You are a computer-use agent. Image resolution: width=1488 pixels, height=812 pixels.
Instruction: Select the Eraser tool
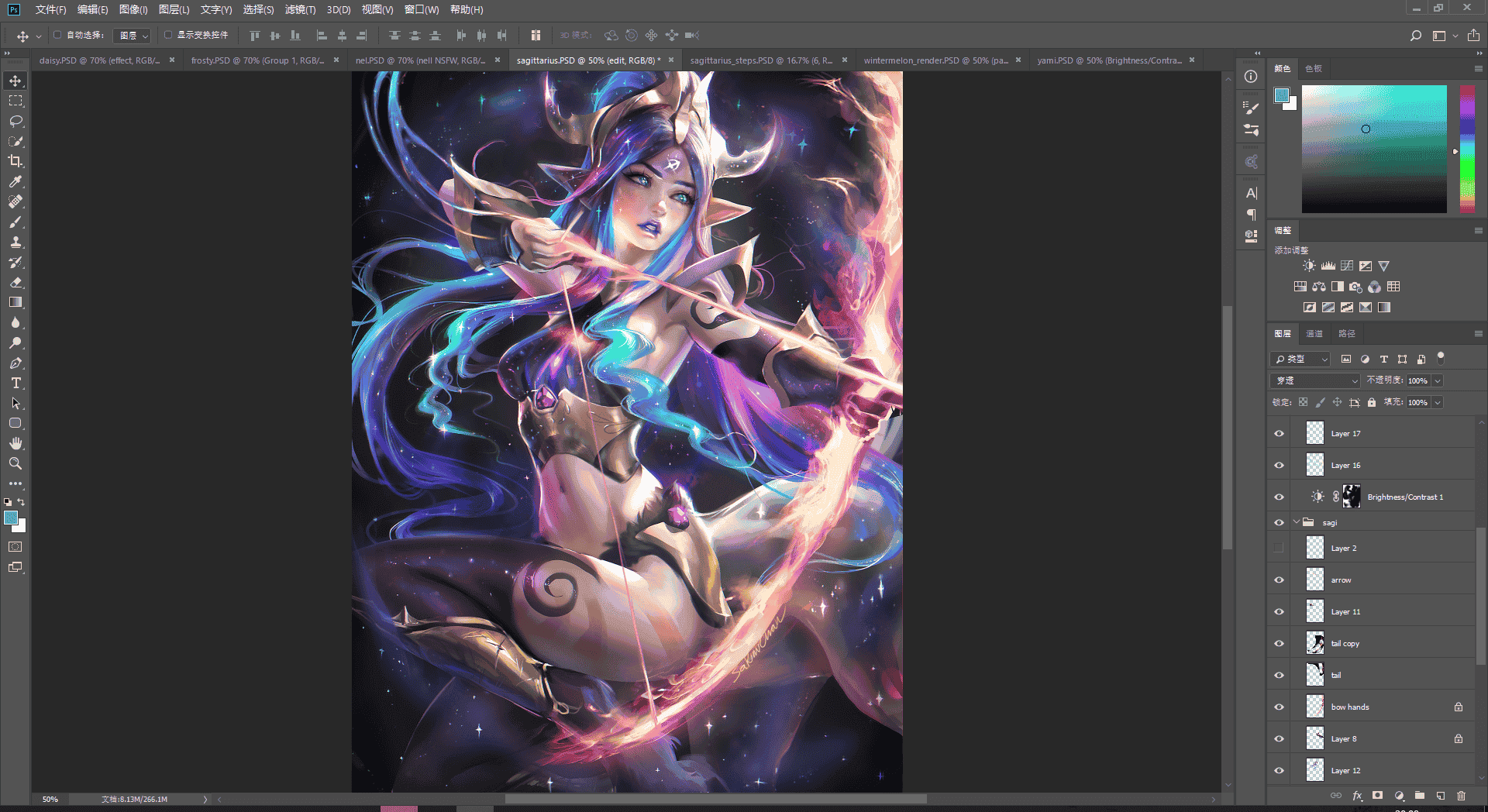click(15, 282)
